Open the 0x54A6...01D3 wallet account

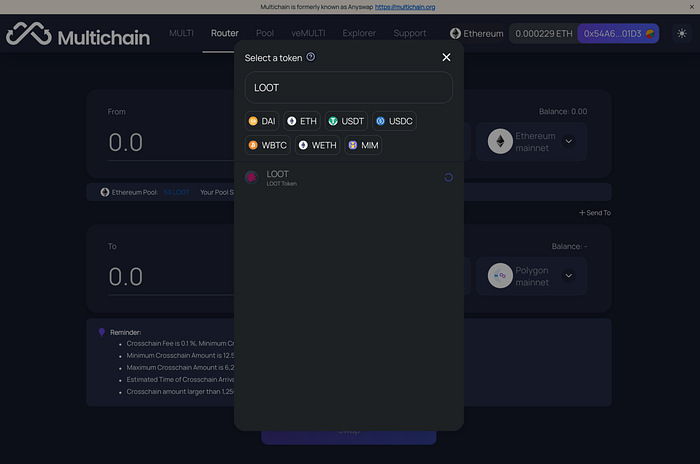coord(618,33)
